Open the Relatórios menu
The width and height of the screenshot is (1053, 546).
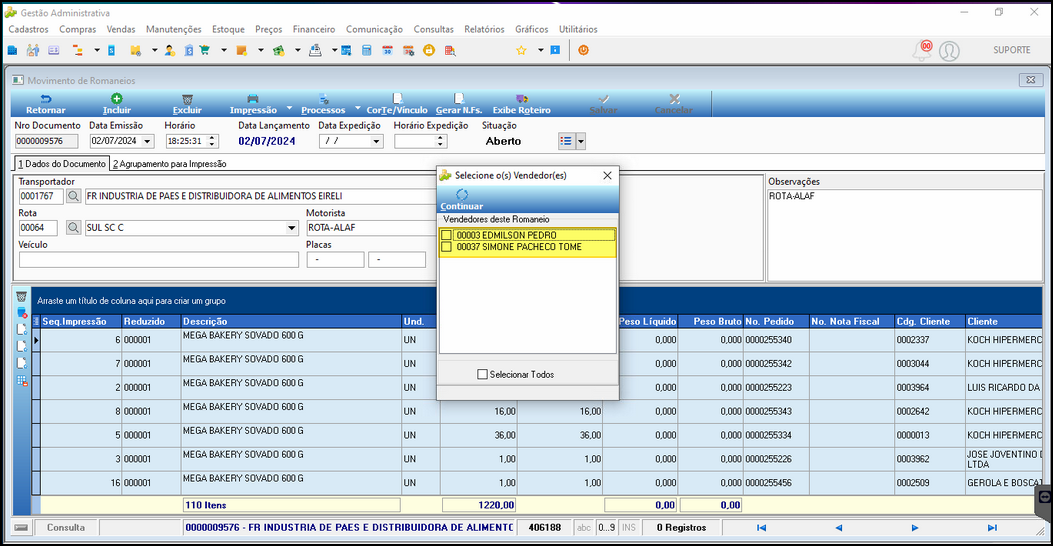[x=484, y=29]
